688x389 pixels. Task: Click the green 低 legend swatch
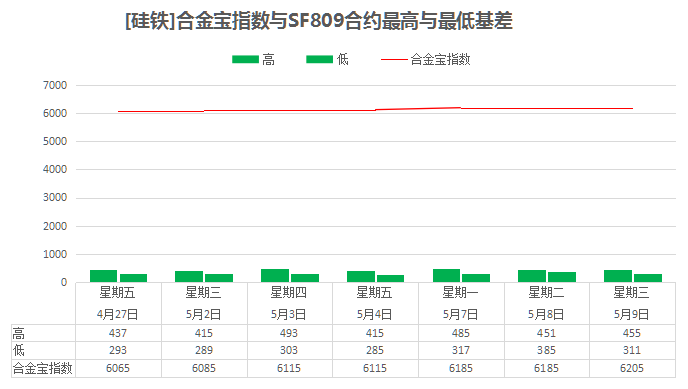(x=319, y=59)
